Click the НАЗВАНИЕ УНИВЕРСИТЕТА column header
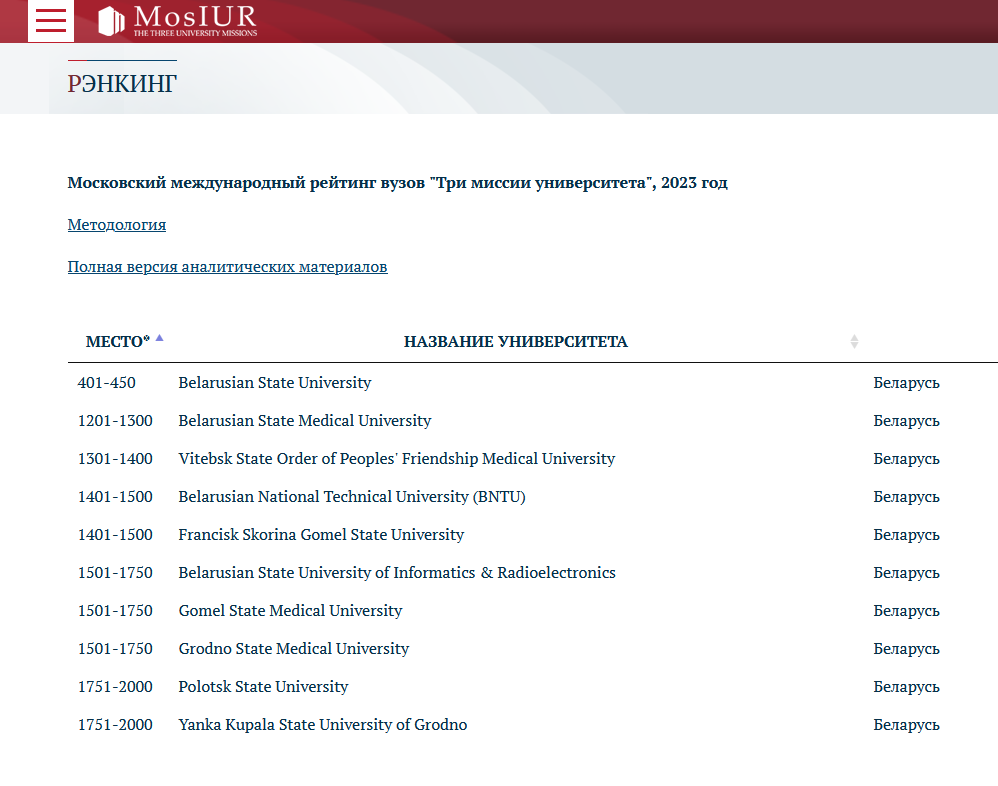The width and height of the screenshot is (998, 786). [516, 342]
